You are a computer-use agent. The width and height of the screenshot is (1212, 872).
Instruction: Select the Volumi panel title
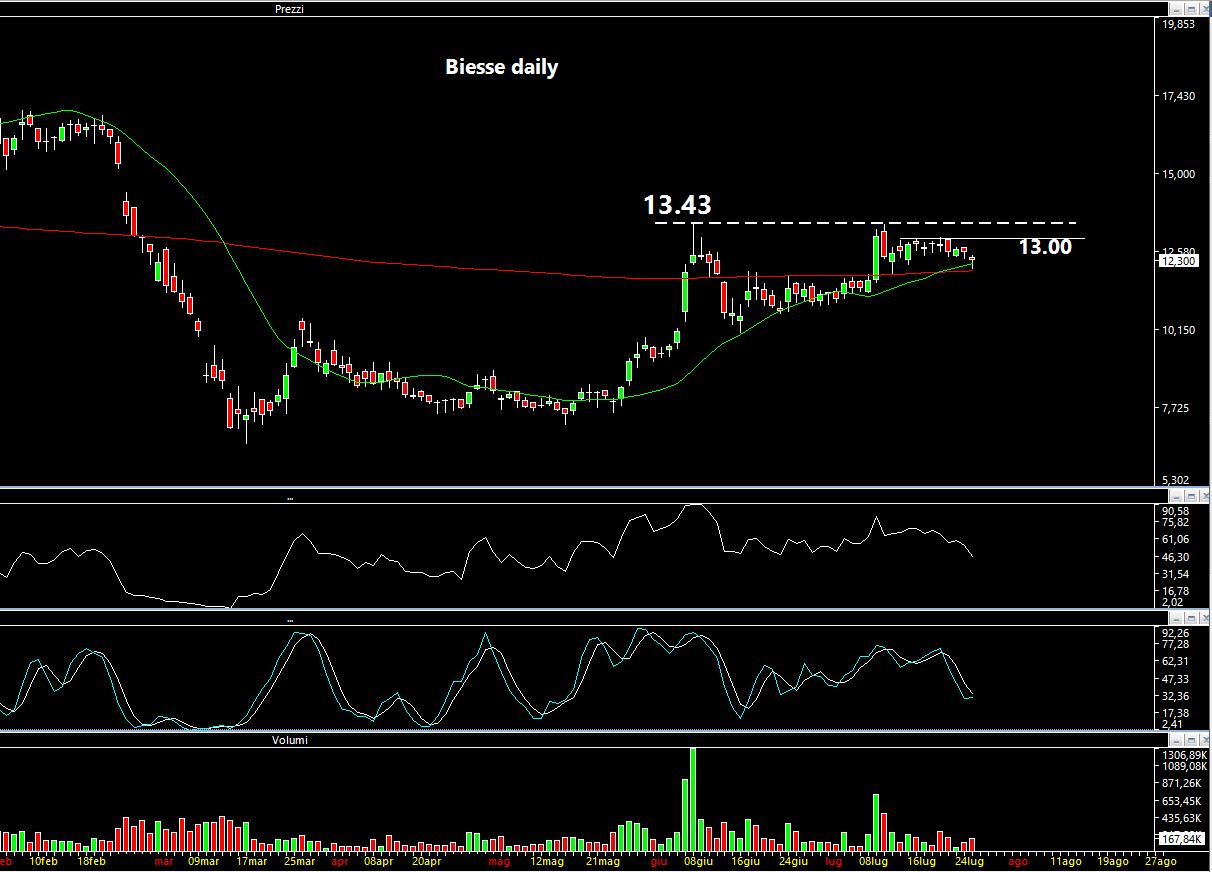point(288,740)
